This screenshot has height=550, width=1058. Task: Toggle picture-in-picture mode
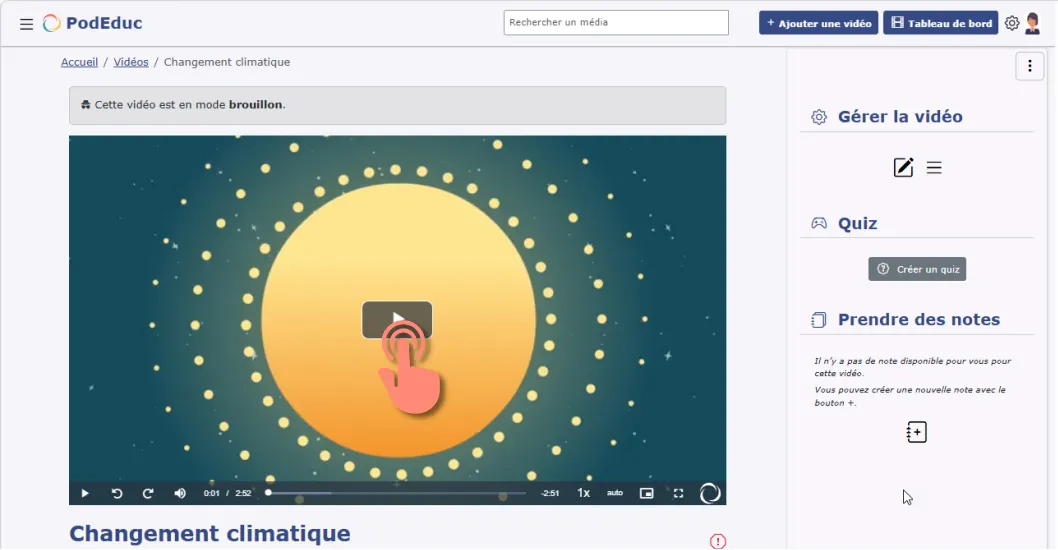click(646, 493)
